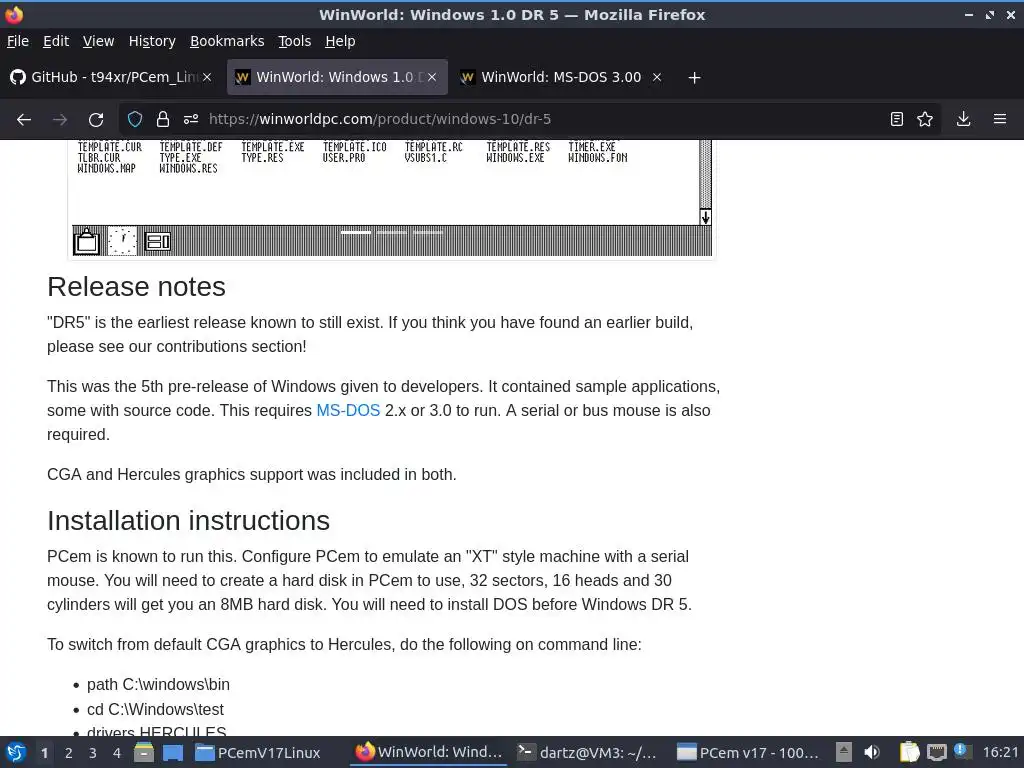
Task: Switch to virtual desktop 4
Action: click(x=117, y=753)
